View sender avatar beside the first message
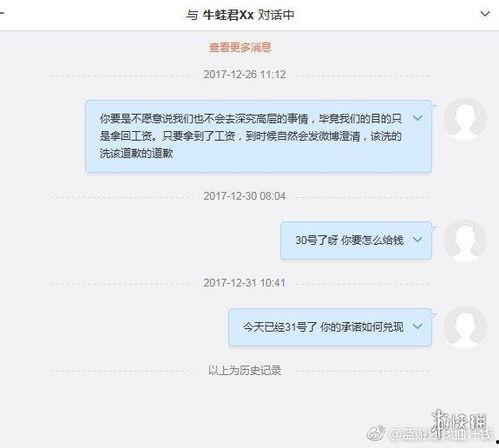499x448 pixels. click(465, 119)
